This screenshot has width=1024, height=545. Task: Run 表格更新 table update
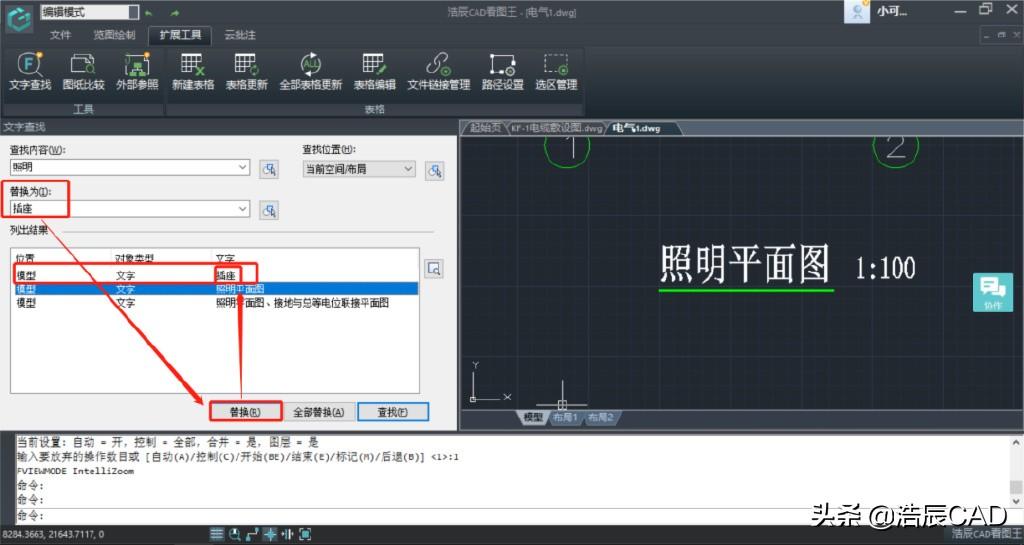tap(246, 71)
